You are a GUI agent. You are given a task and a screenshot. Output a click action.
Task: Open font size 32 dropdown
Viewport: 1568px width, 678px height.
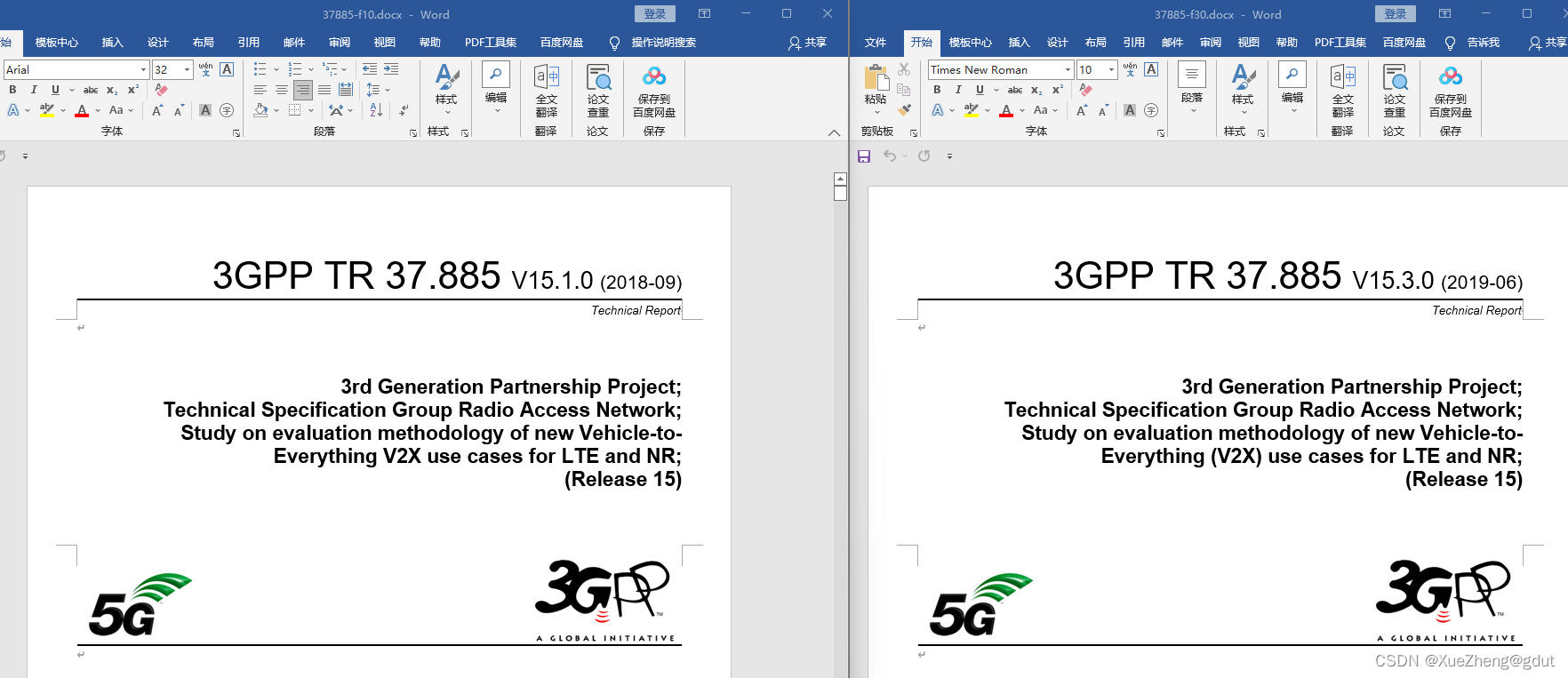188,69
